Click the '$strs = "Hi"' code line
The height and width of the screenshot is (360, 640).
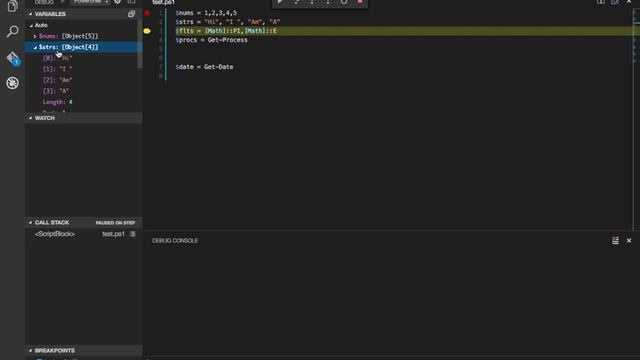click(228, 22)
